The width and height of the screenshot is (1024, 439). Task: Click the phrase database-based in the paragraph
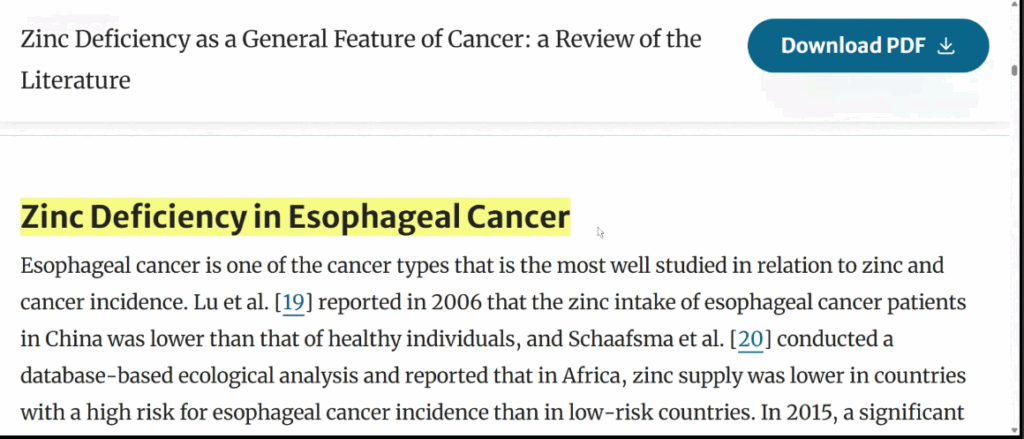pos(96,376)
